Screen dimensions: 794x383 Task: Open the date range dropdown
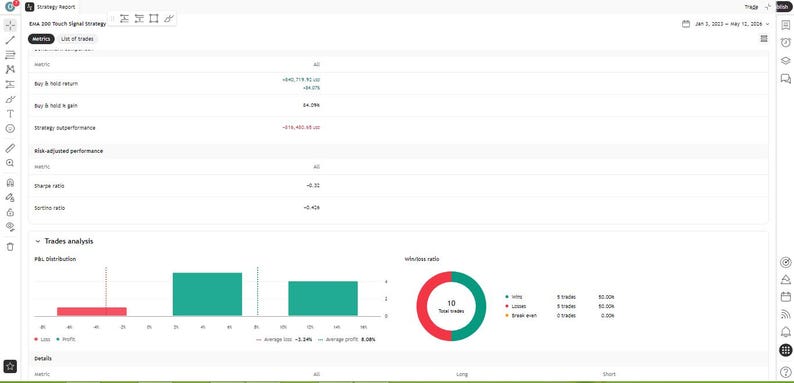(x=732, y=24)
